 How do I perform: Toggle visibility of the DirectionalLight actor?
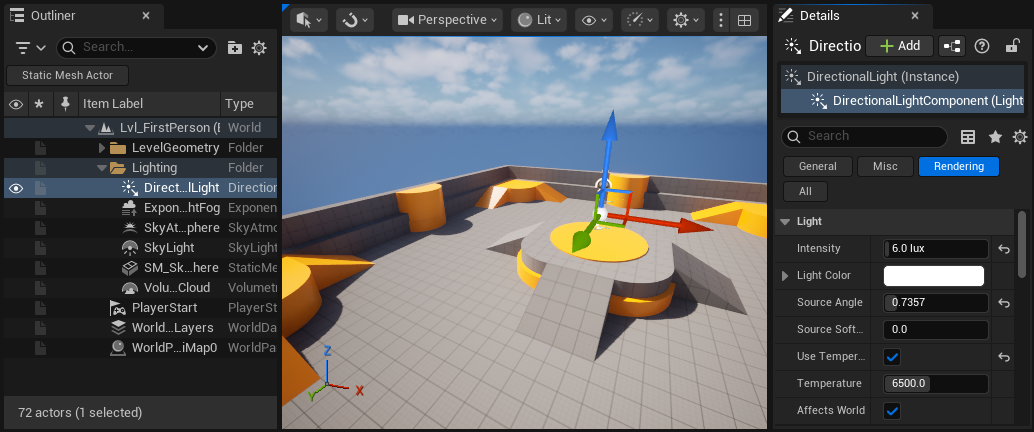pos(16,188)
